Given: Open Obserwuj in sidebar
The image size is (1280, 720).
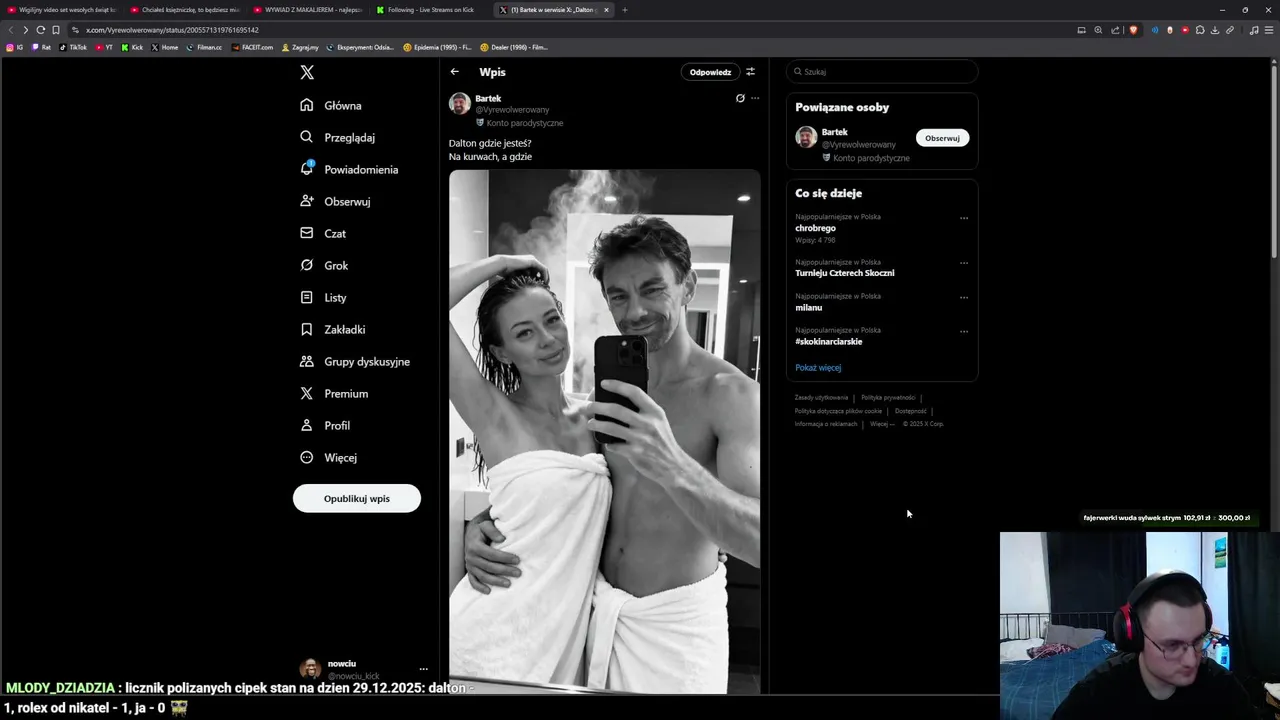Looking at the screenshot, I should 335,201.
